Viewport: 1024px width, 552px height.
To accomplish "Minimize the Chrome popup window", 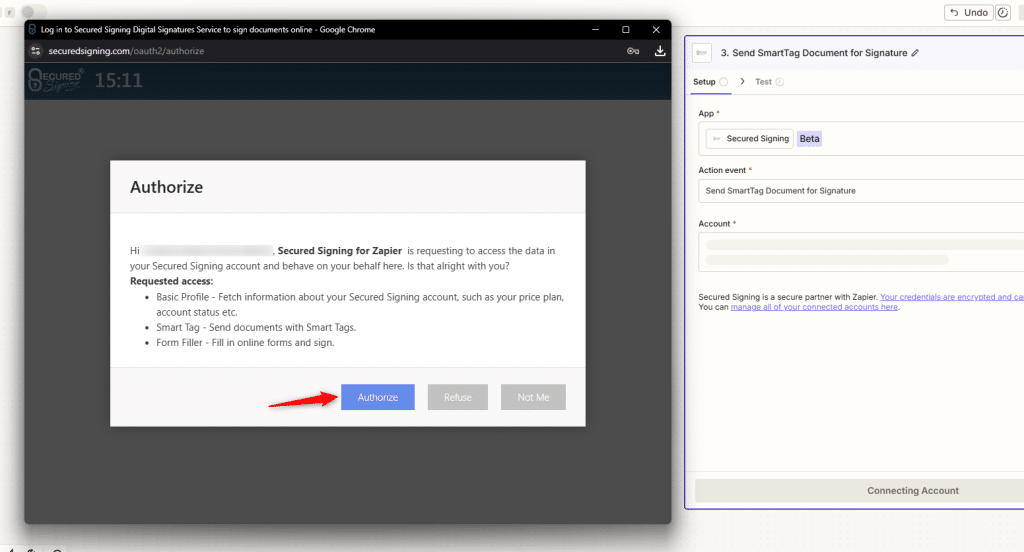I will 595,29.
